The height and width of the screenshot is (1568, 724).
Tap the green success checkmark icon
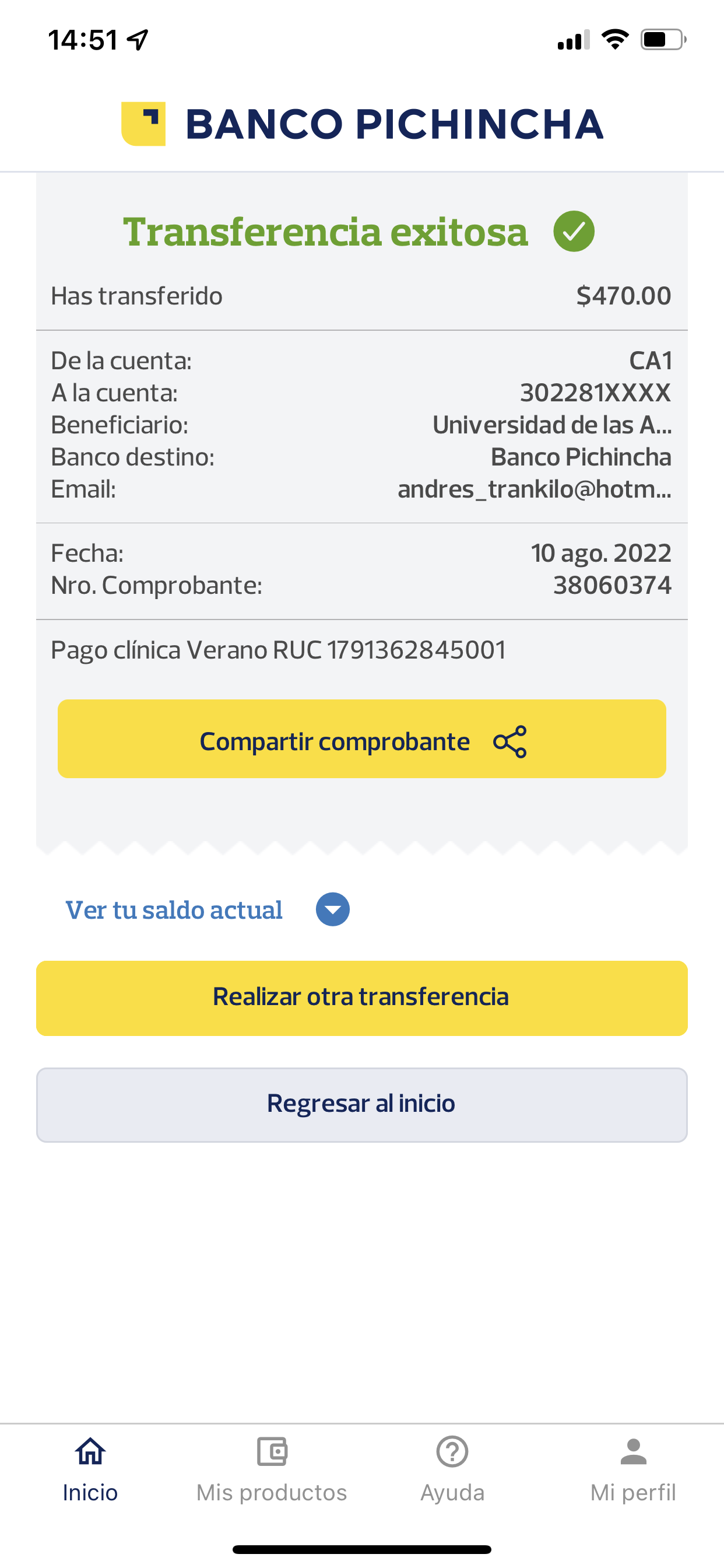(574, 232)
